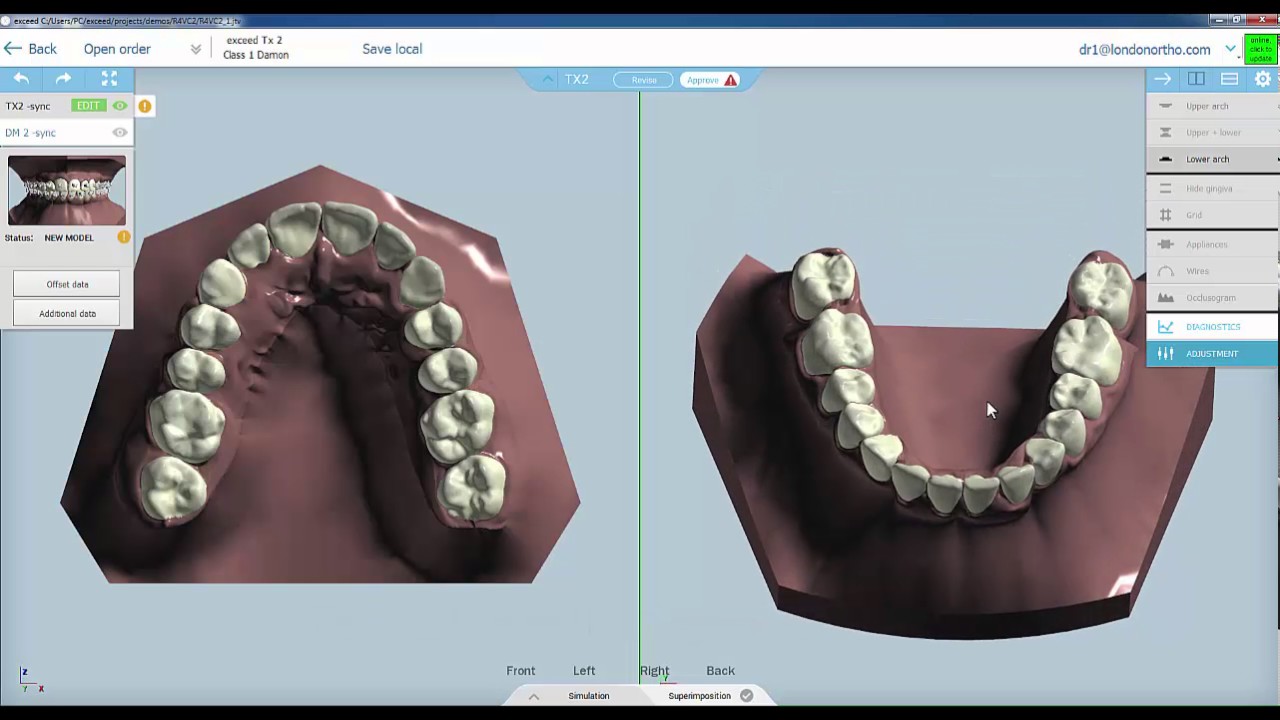Expand the Lower arch submenu arrow
The width and height of the screenshot is (1280, 720).
tap(1277, 159)
